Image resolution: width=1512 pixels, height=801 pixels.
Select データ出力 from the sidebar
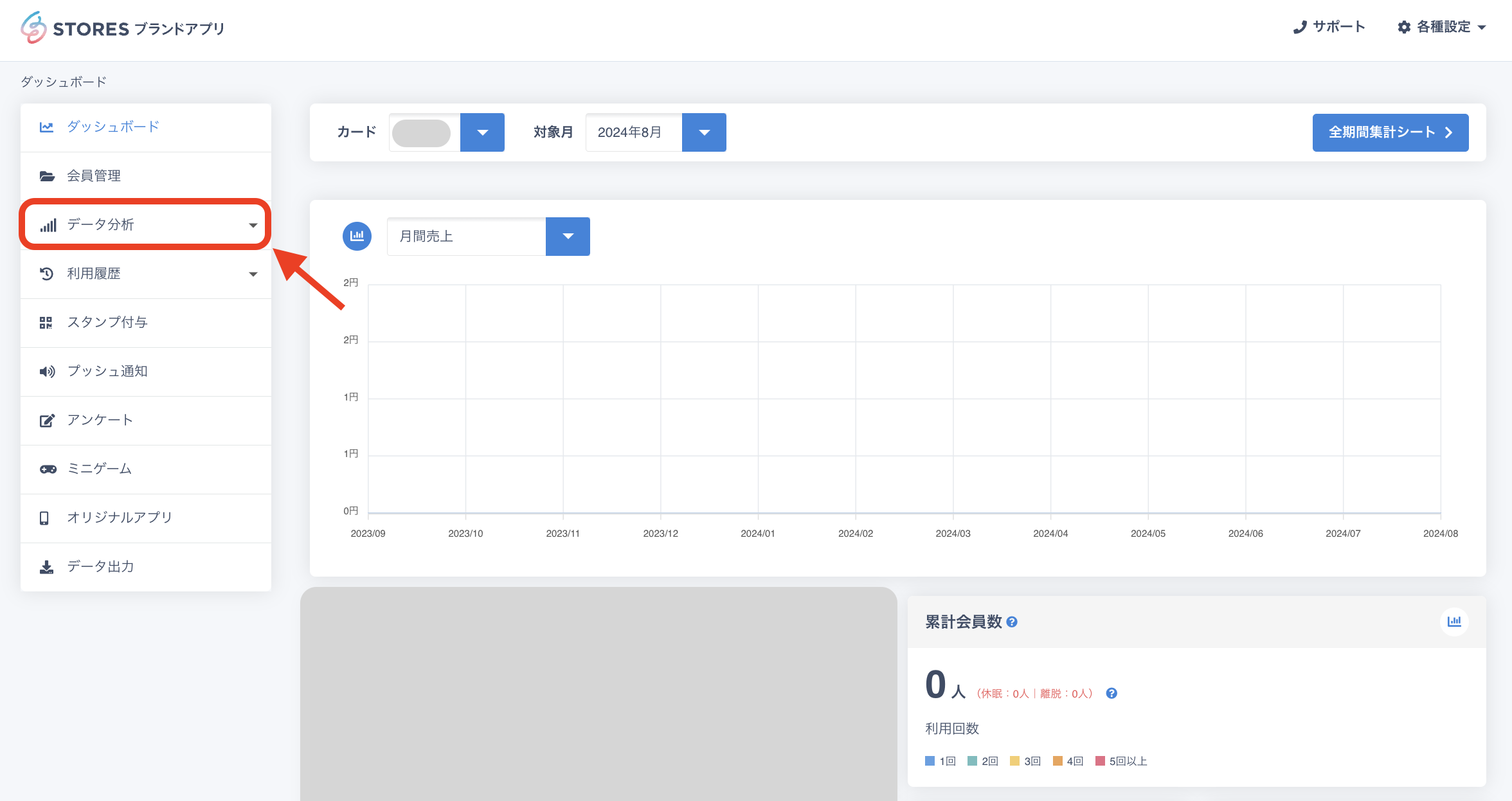tap(100, 566)
